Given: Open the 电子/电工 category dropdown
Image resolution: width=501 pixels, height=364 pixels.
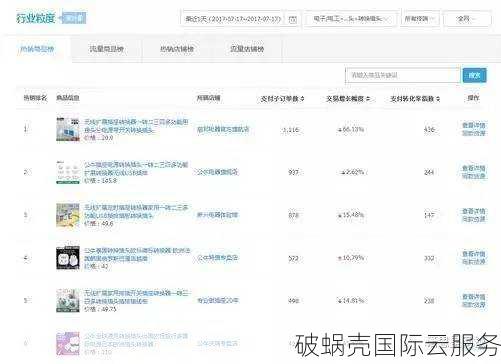Looking at the screenshot, I should tap(350, 19).
